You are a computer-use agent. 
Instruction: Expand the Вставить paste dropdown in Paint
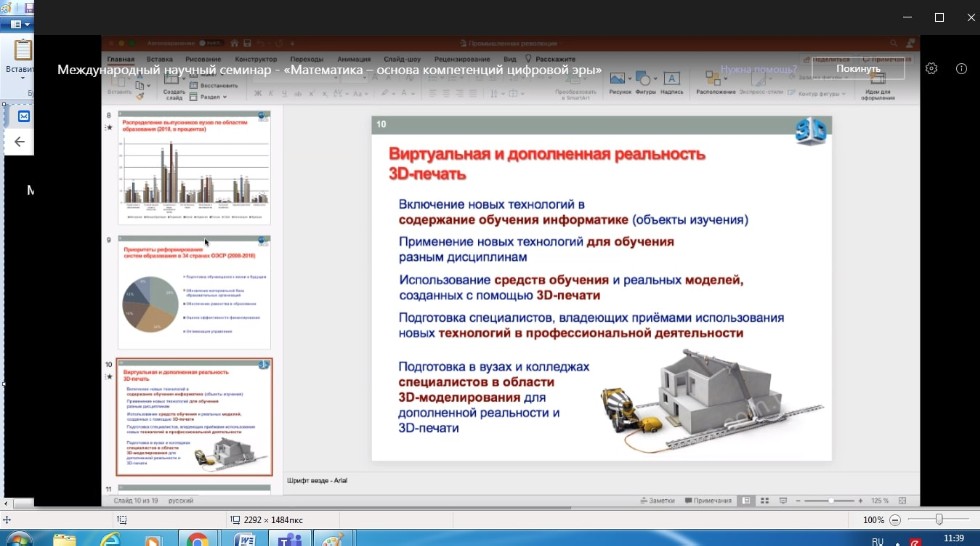22,78
